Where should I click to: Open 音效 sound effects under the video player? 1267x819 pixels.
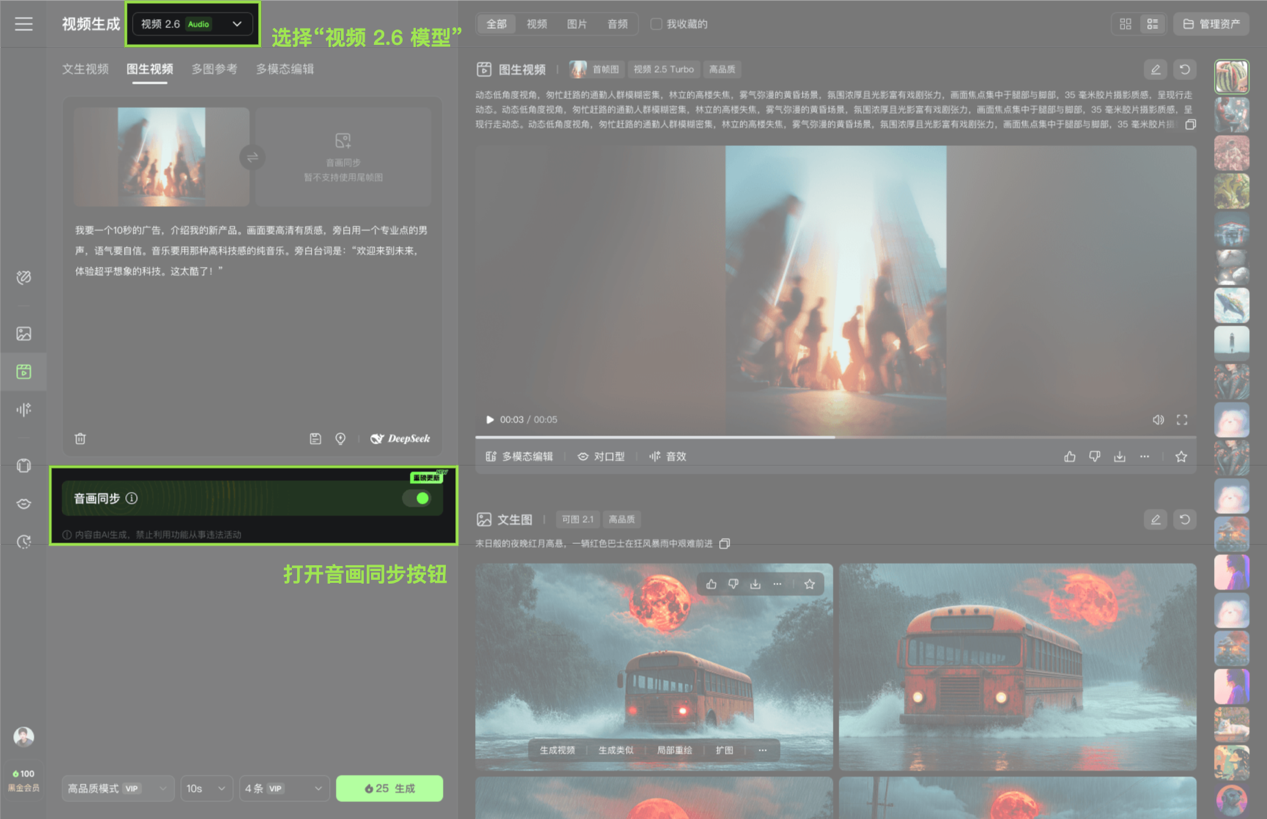tap(668, 456)
